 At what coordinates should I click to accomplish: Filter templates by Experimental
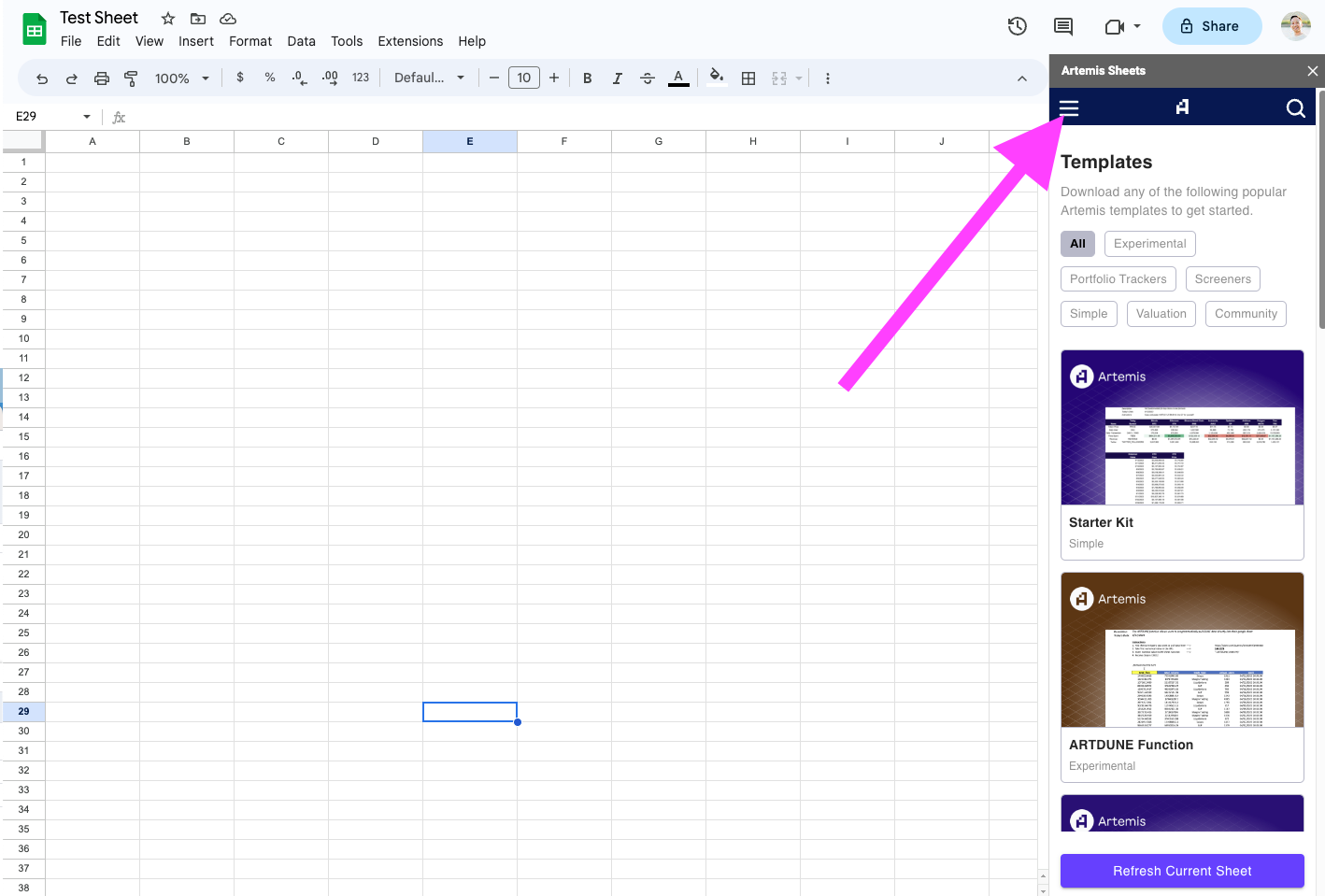(x=1149, y=244)
